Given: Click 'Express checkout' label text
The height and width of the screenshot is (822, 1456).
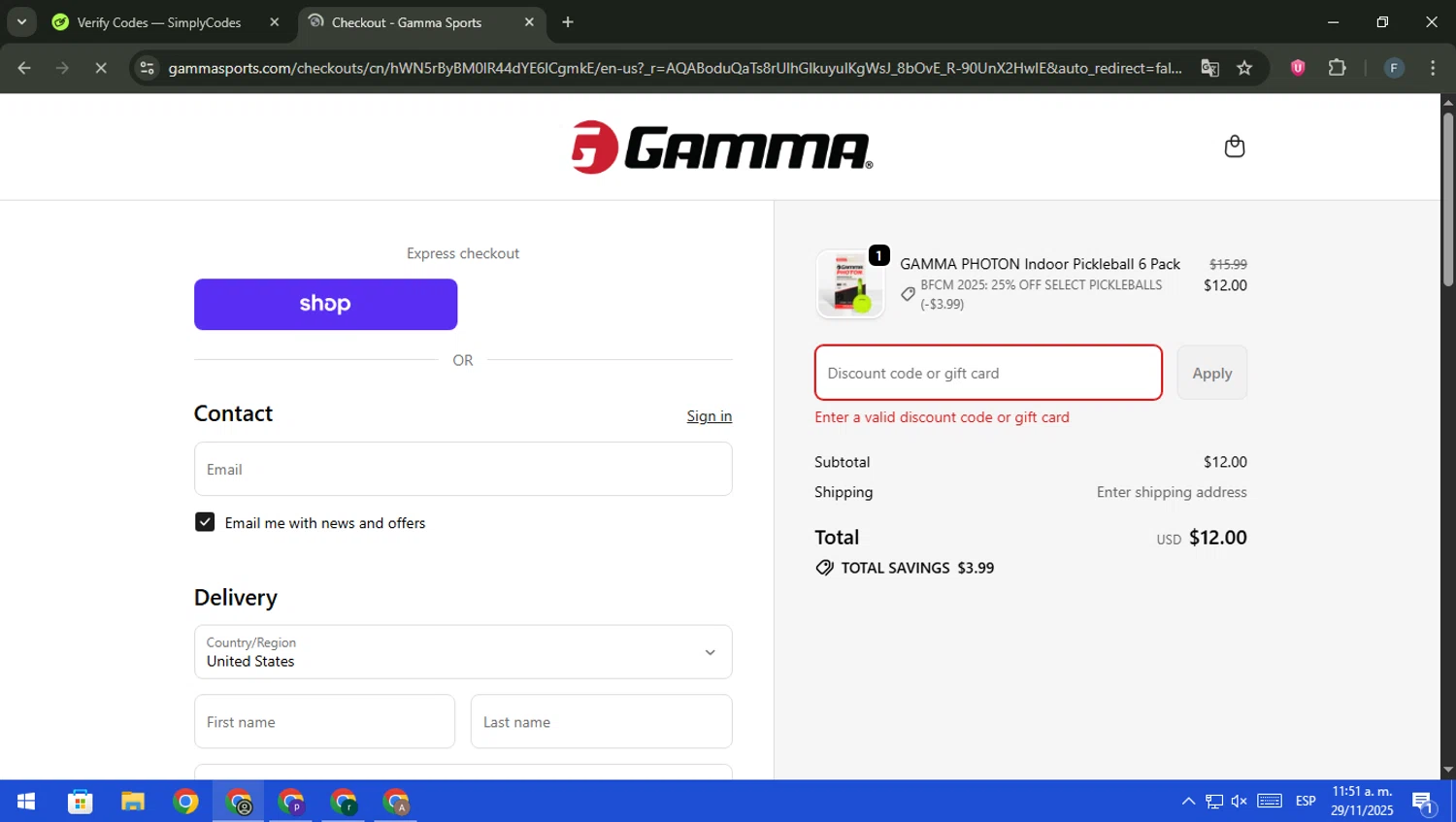Looking at the screenshot, I should 463,253.
